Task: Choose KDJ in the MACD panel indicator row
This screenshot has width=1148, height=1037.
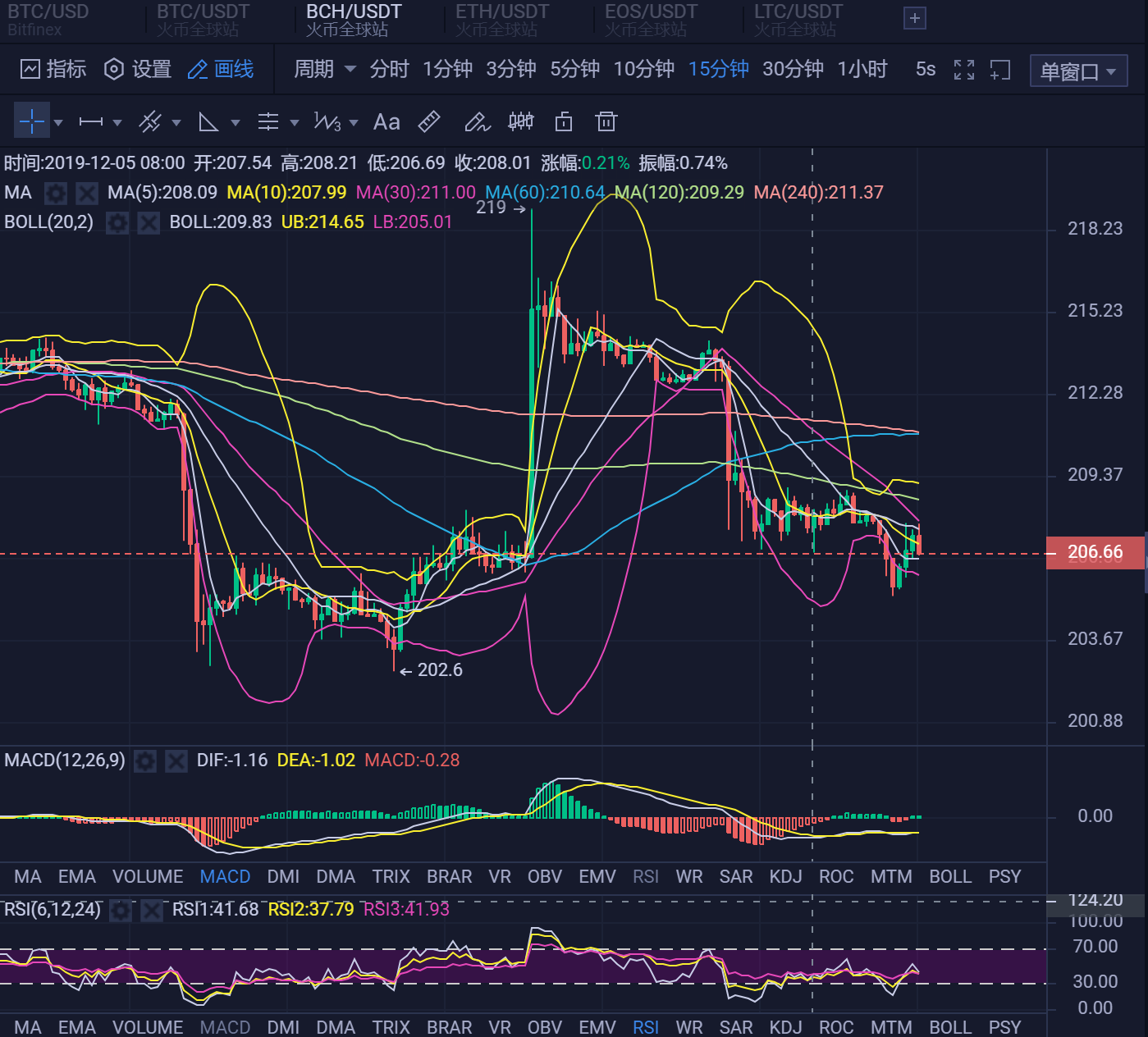Action: 785,877
